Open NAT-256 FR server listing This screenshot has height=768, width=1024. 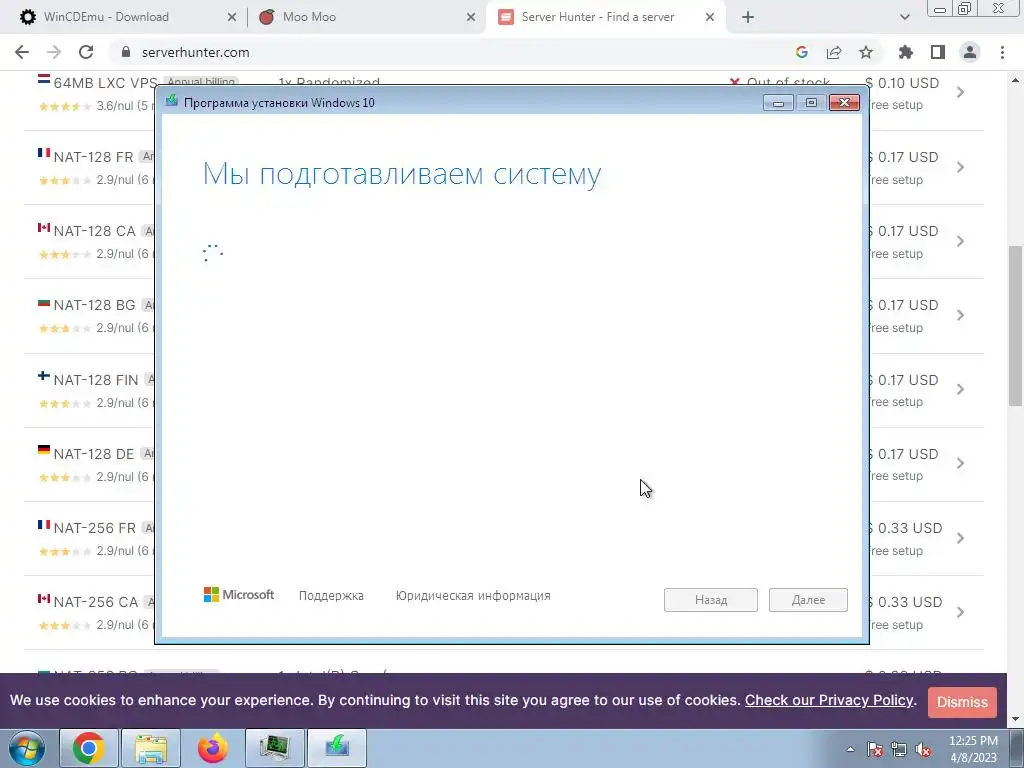(x=95, y=528)
